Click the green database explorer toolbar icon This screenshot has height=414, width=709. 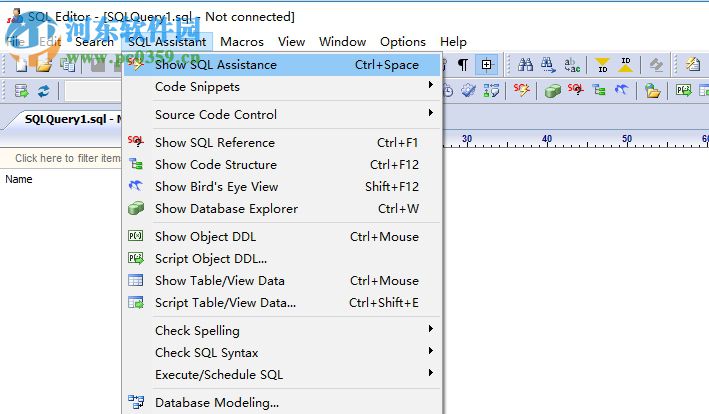click(x=553, y=91)
